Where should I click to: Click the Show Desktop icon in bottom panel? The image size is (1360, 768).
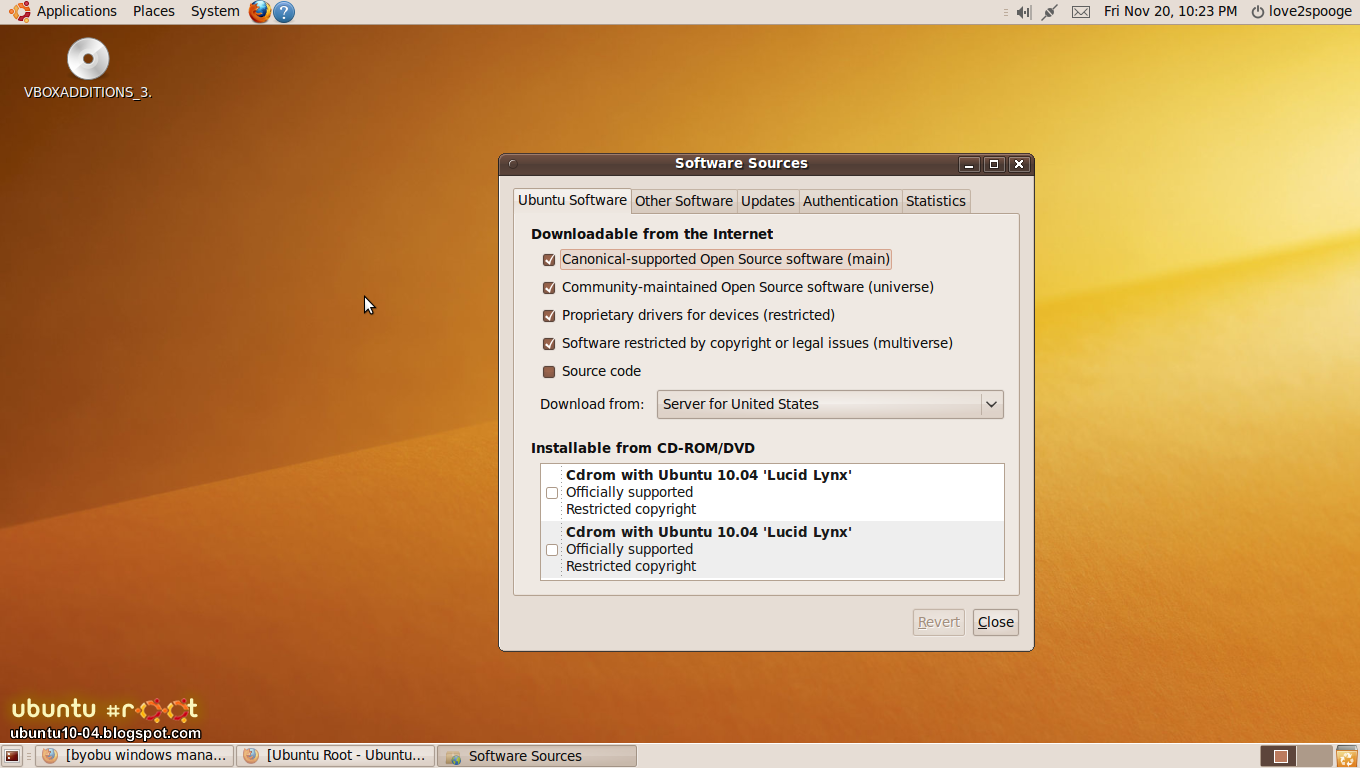[13, 756]
